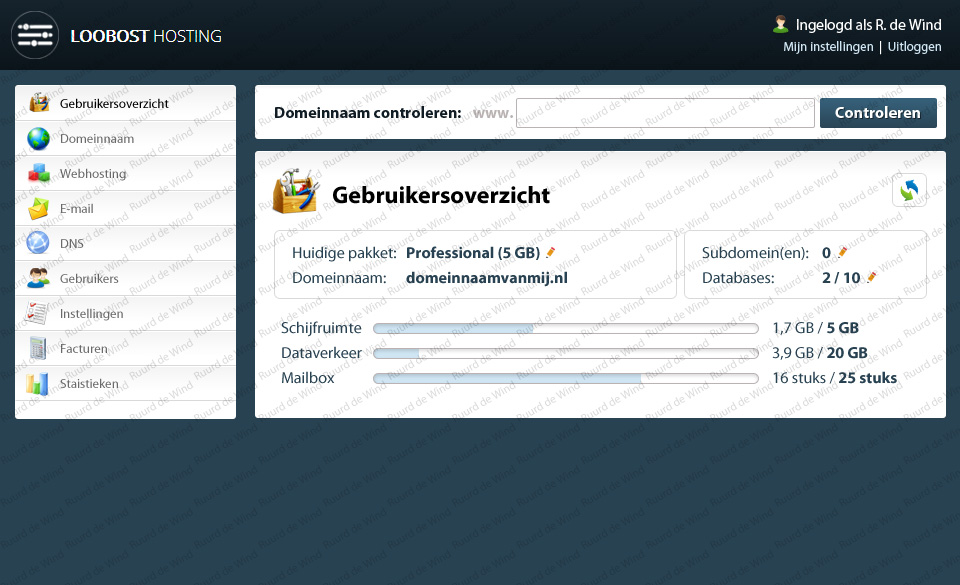Screen dimensions: 960x585
Task: Click the Subdomein(en) label
Action: tap(755, 253)
